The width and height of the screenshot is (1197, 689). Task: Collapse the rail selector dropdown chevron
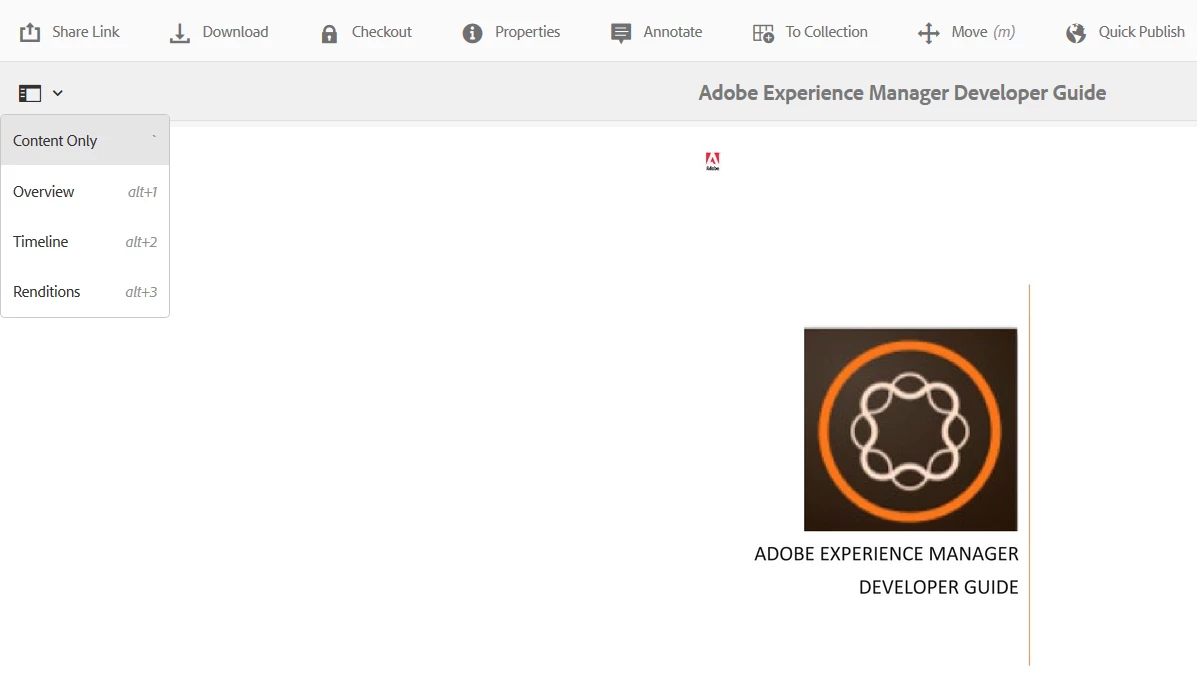57,93
